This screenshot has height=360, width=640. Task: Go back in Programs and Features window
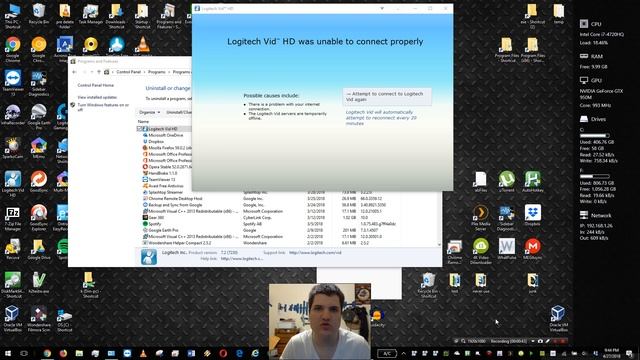point(74,72)
